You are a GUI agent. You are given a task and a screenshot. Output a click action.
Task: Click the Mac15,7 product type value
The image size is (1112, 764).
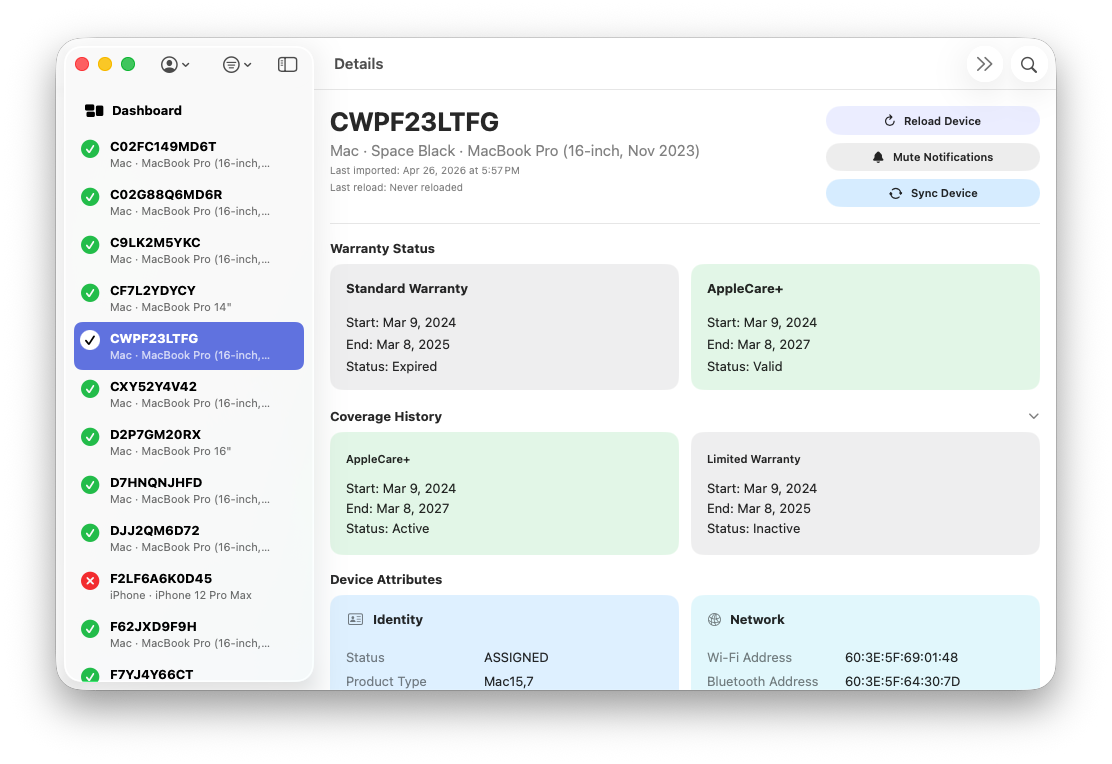[x=508, y=682]
